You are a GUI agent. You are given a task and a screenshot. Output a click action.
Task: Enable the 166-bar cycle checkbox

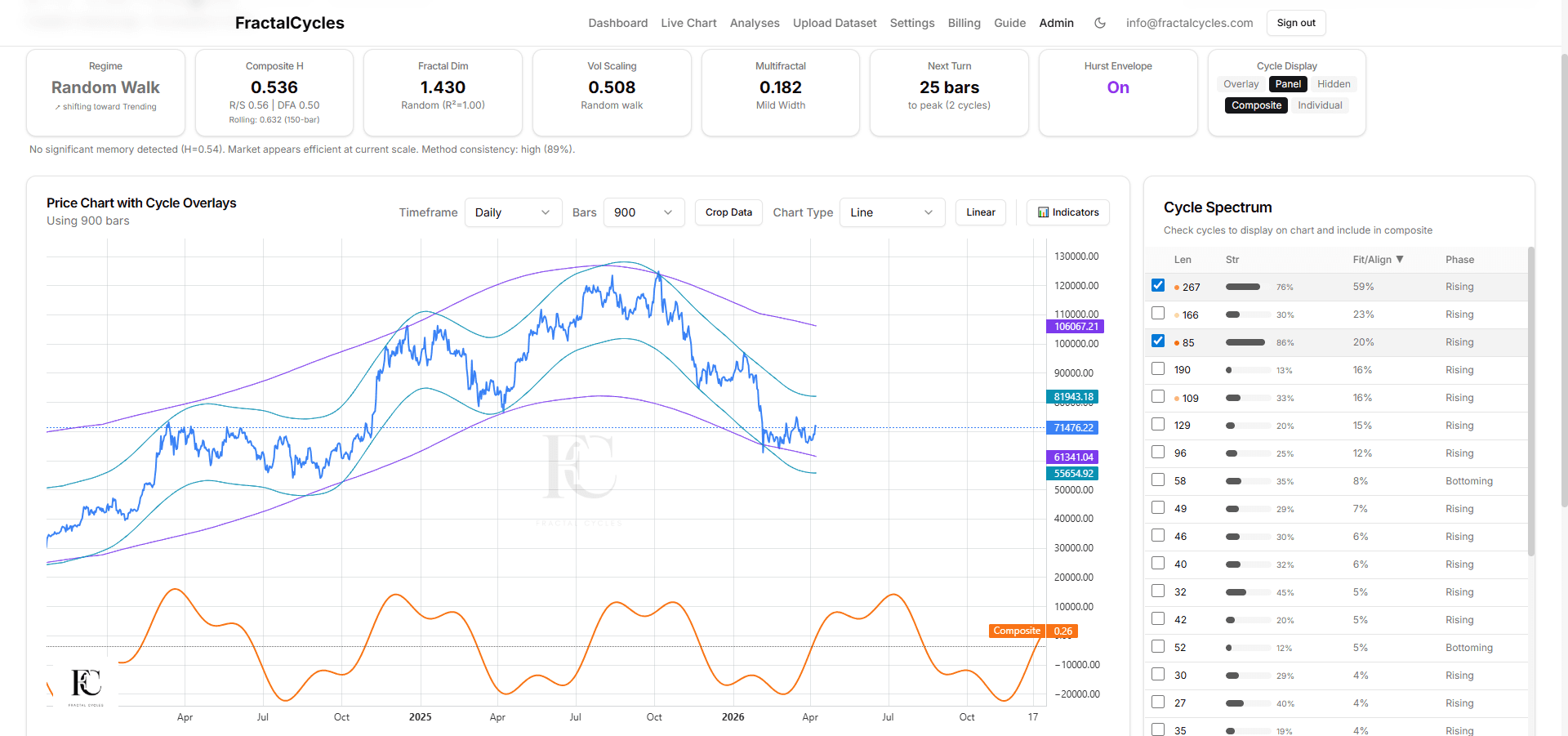point(1157,313)
